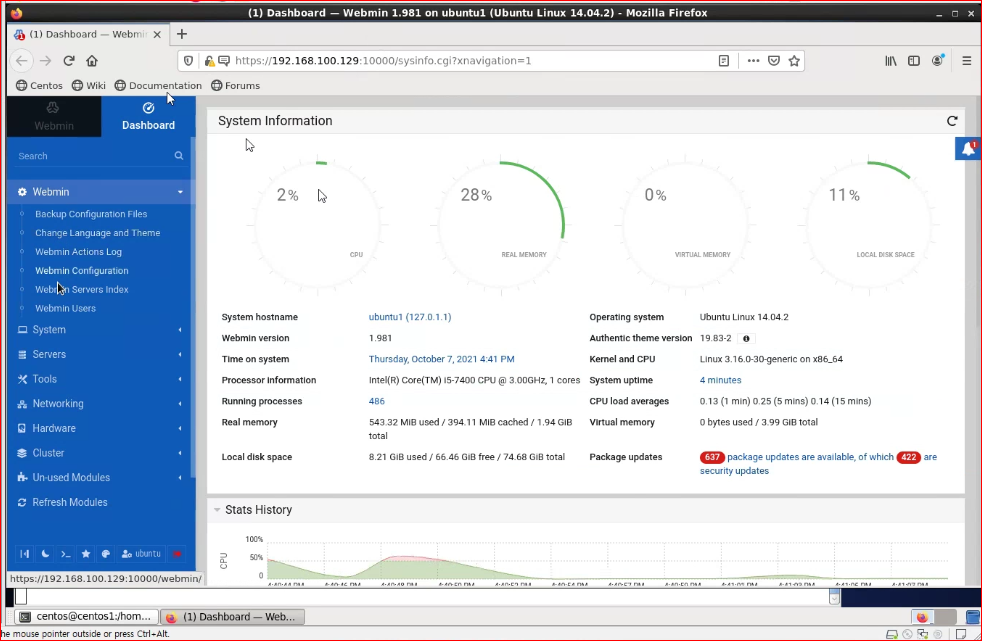Open Firefox hamburger menu
This screenshot has width=982, height=641.
tap(966, 61)
